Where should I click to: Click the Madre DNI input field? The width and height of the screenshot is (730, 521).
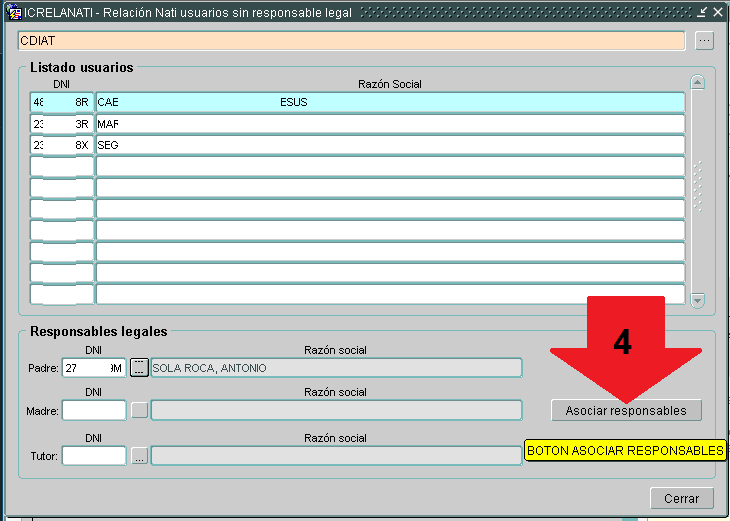coord(94,410)
